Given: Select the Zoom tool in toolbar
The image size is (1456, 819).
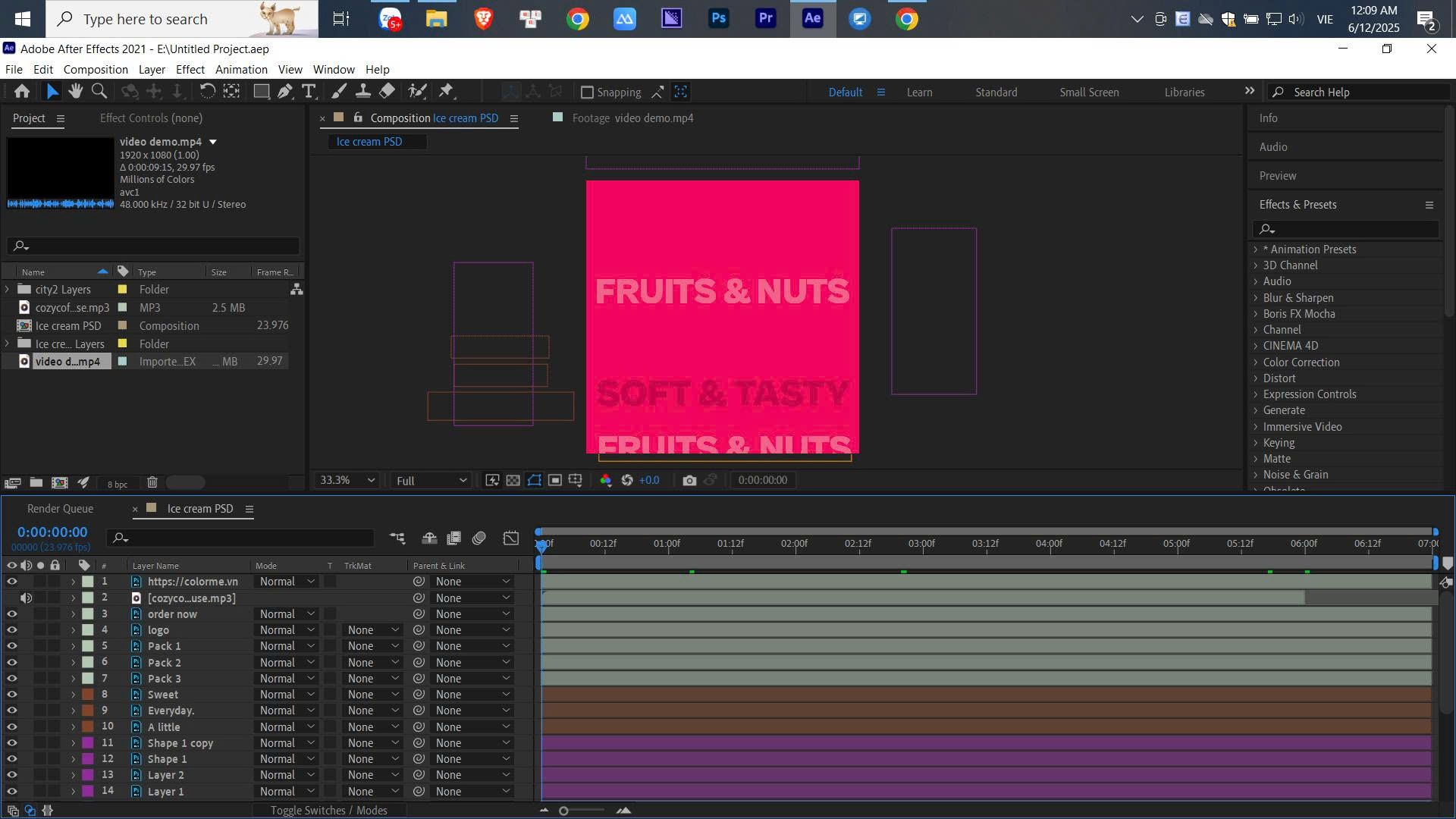Looking at the screenshot, I should point(99,92).
